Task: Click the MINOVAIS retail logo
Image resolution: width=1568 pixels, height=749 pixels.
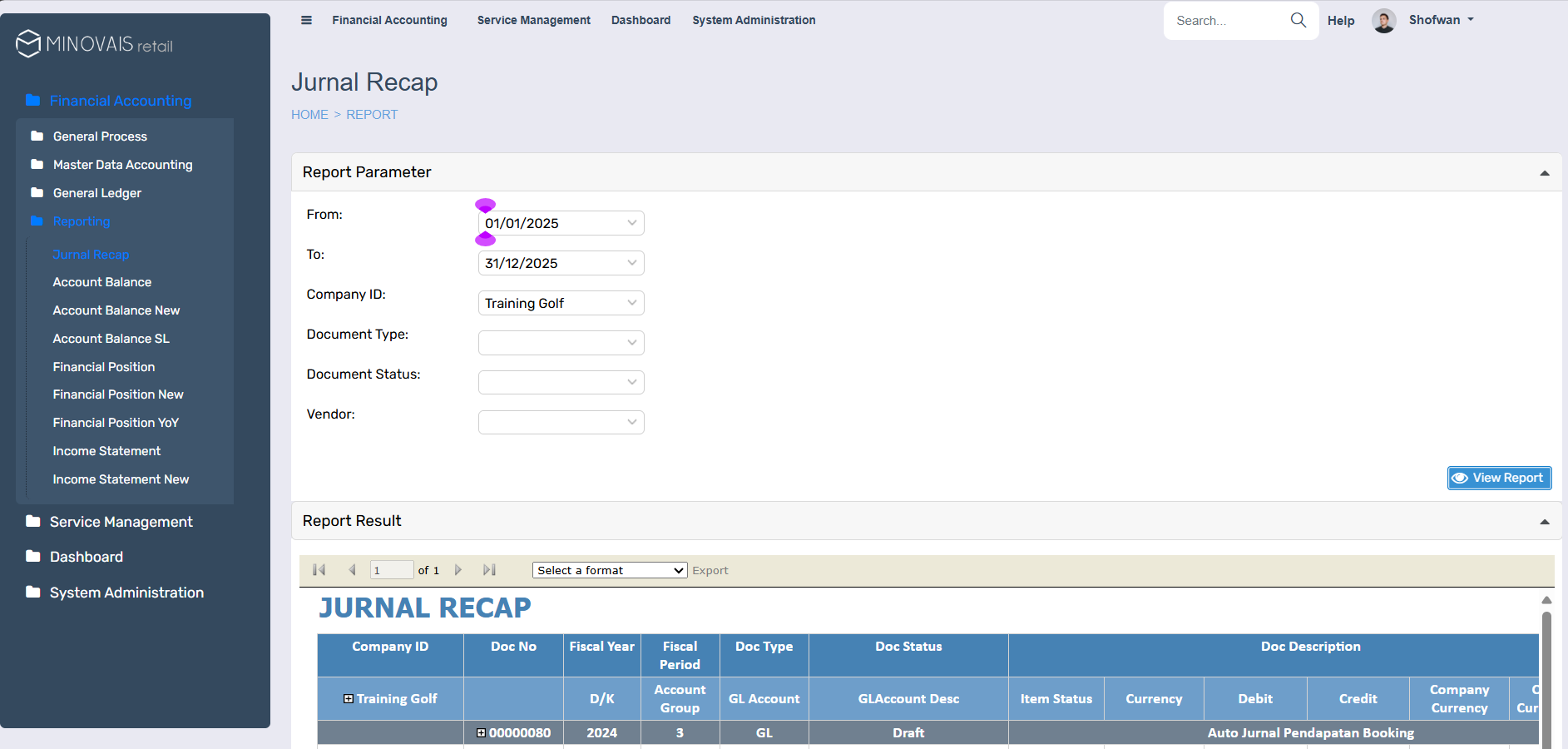Action: [95, 44]
